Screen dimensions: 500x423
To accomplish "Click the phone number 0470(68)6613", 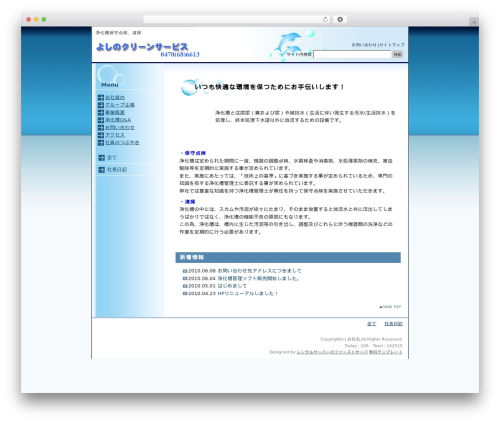I will [180, 54].
